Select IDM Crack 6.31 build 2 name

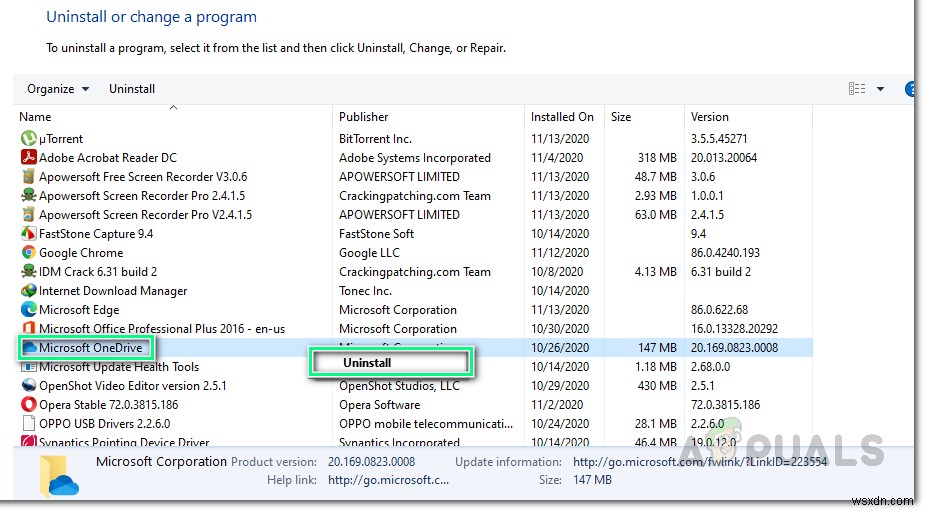point(98,271)
